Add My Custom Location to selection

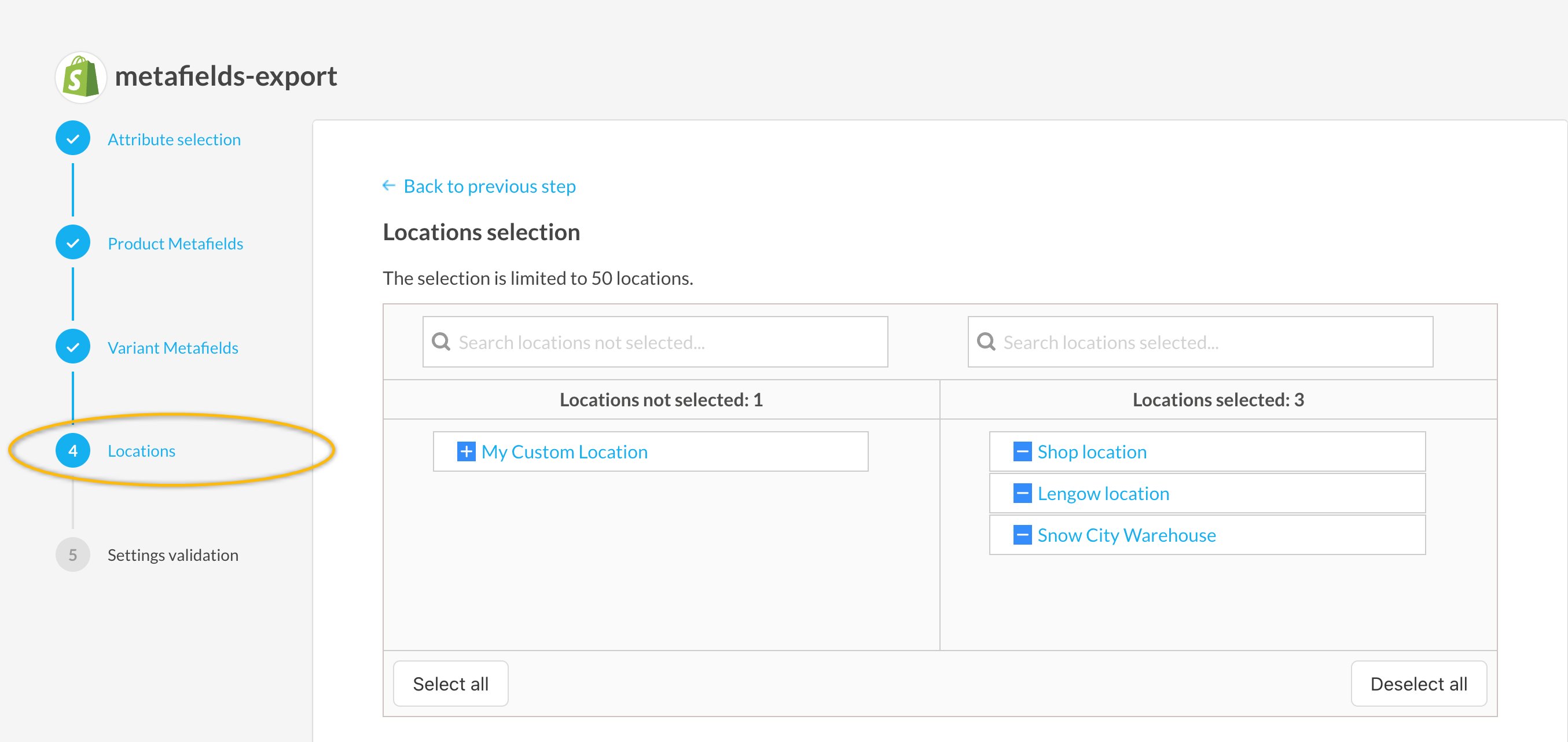[x=564, y=451]
